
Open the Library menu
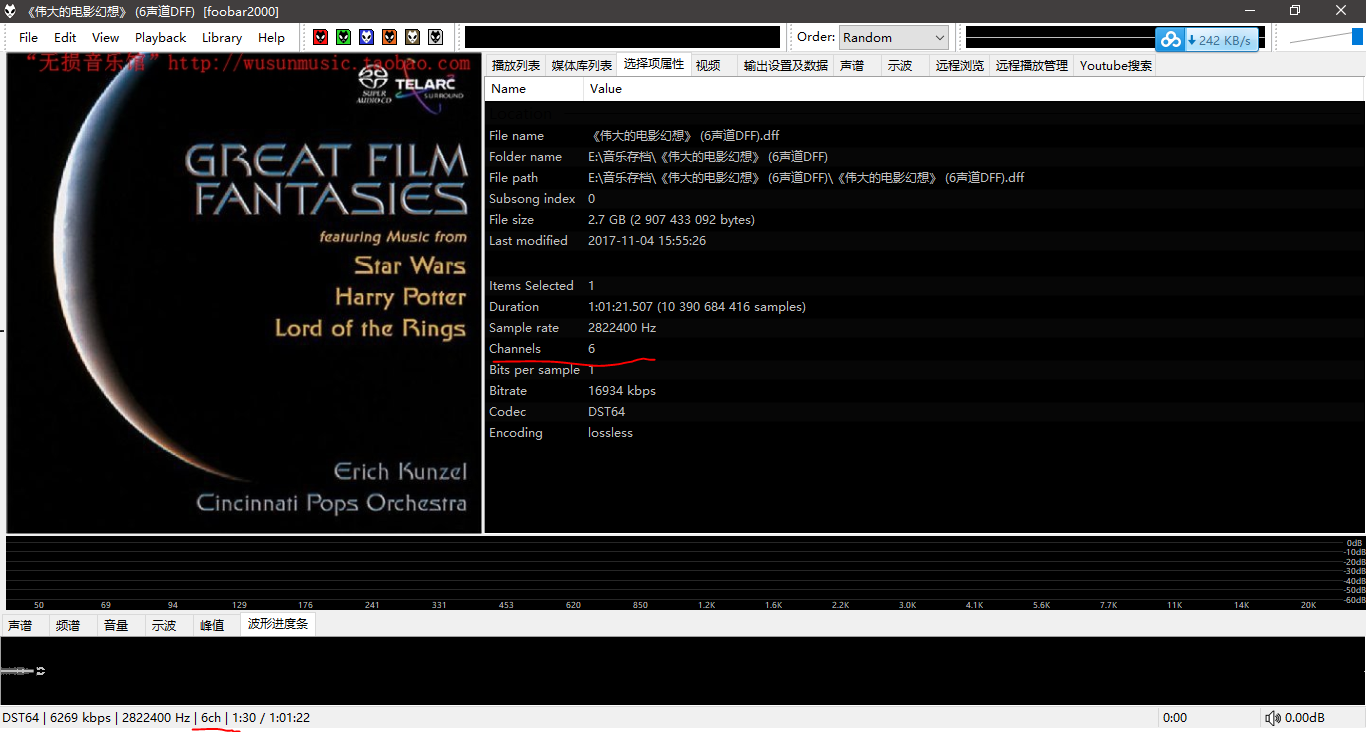[x=221, y=37]
